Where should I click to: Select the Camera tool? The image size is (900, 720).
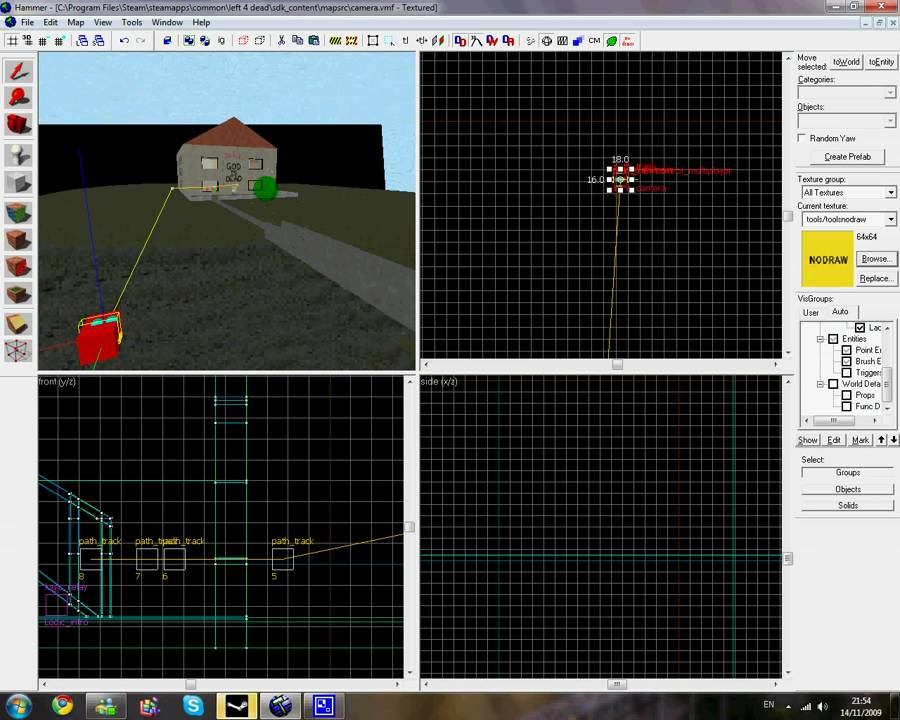coord(18,124)
